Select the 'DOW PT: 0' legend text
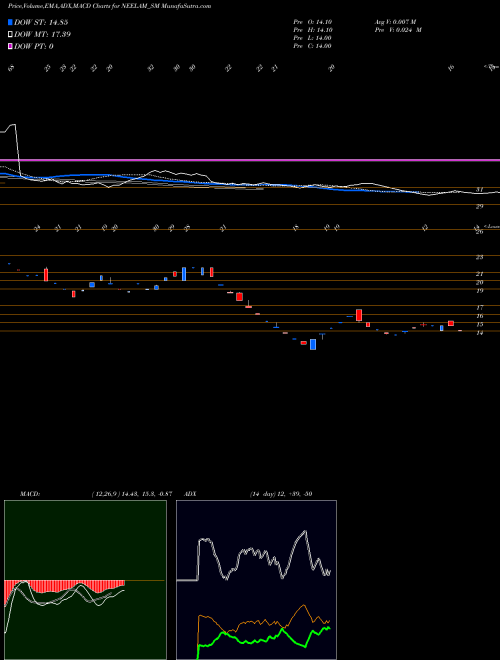The height and width of the screenshot is (660, 500). point(34,46)
